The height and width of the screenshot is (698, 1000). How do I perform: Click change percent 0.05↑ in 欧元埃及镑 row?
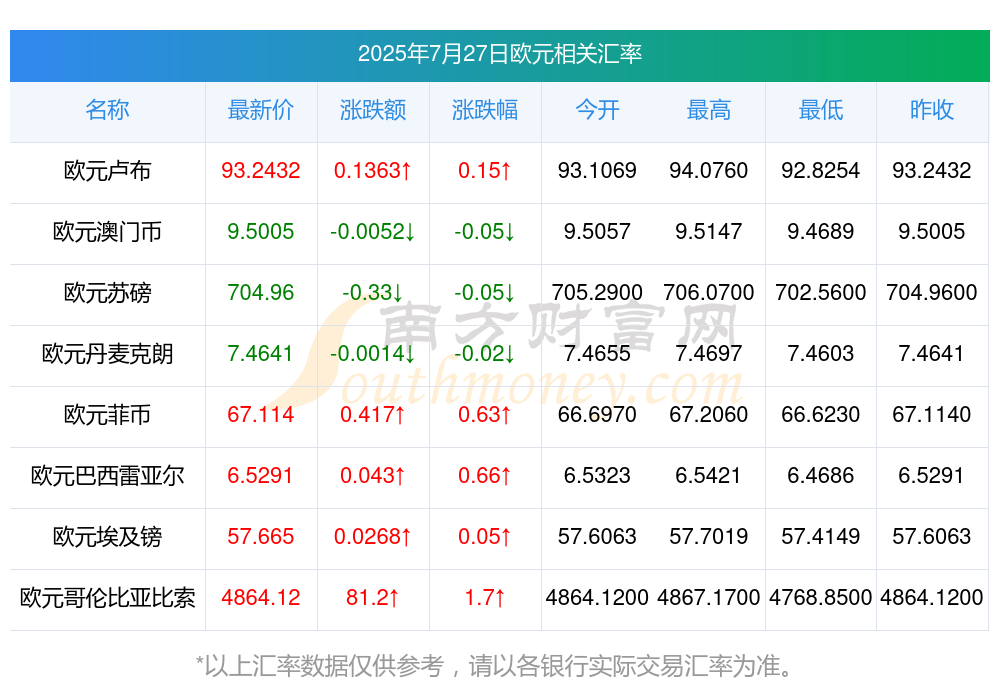pos(485,537)
